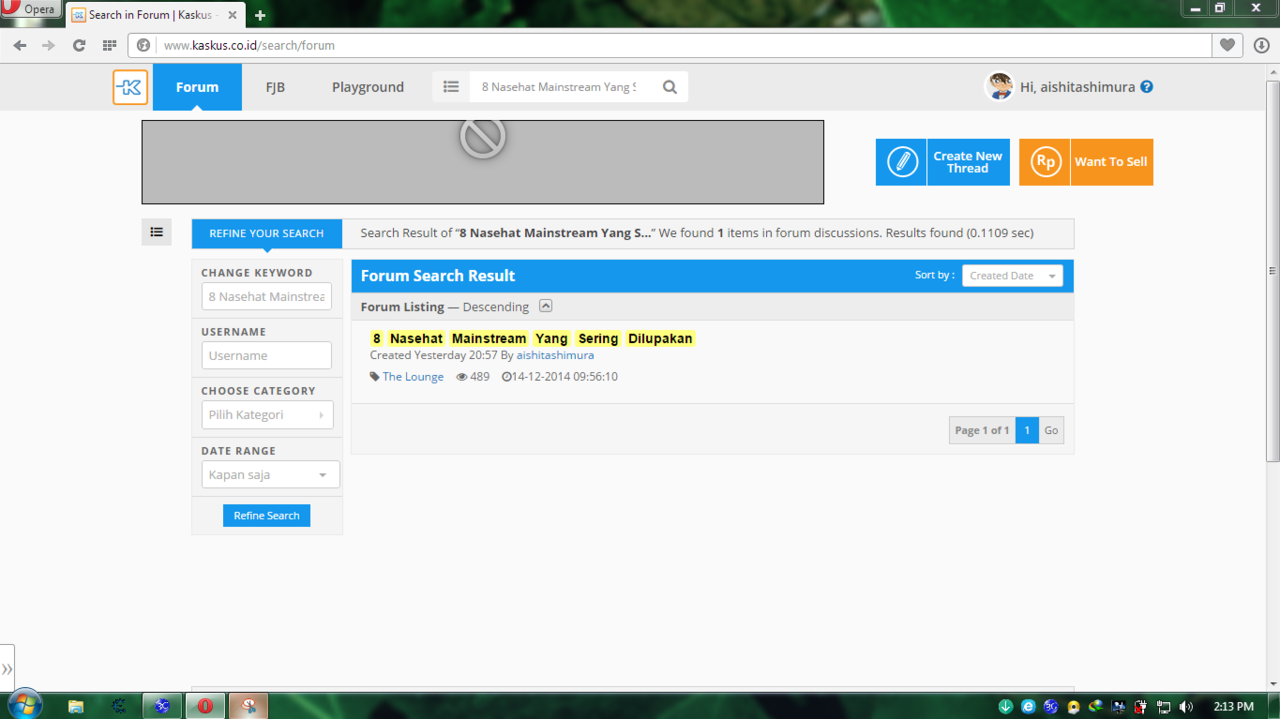
Task: Click the Kaskus logo icon
Action: click(x=130, y=87)
